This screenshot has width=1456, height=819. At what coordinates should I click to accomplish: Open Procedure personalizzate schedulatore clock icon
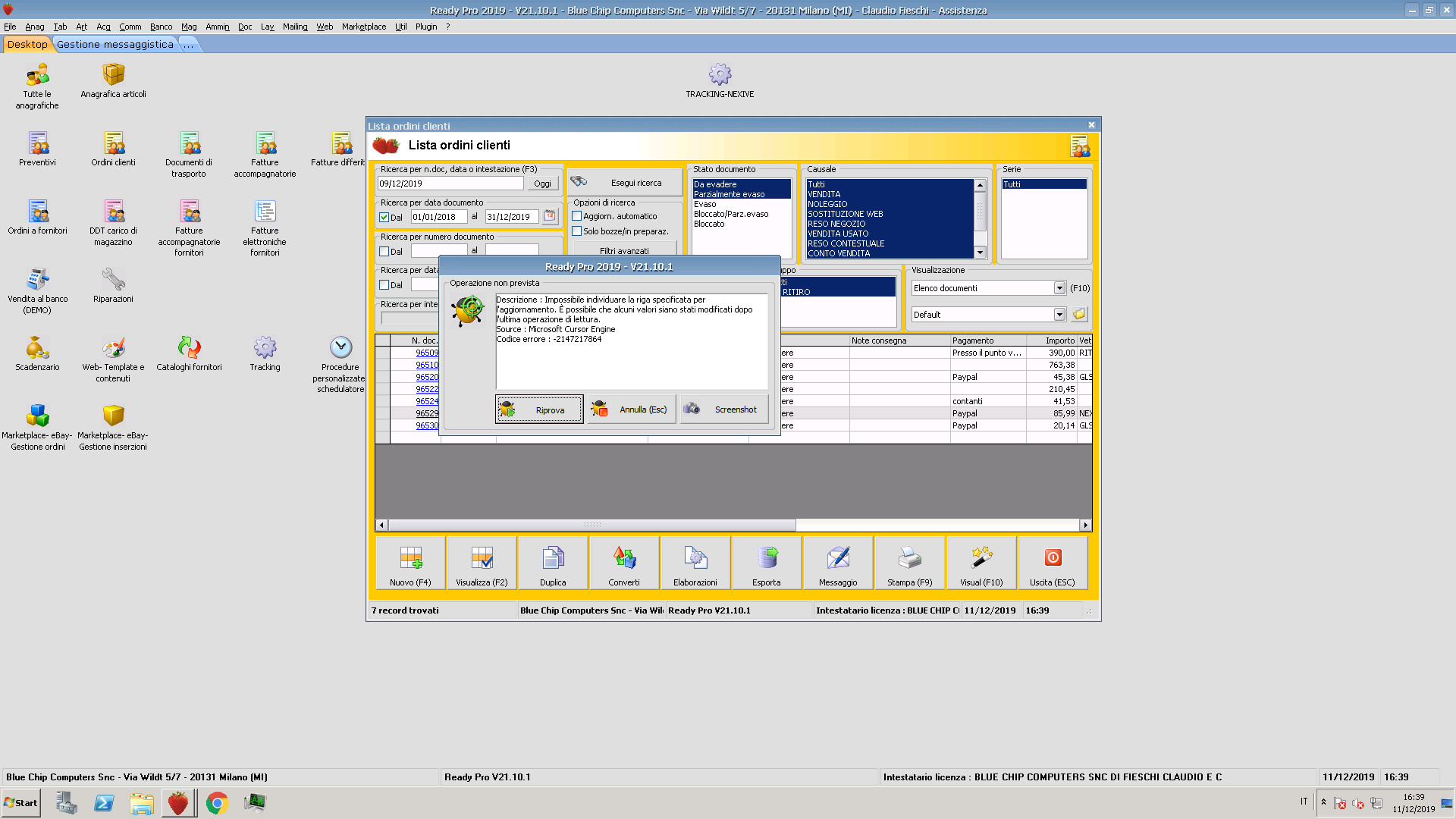(340, 365)
